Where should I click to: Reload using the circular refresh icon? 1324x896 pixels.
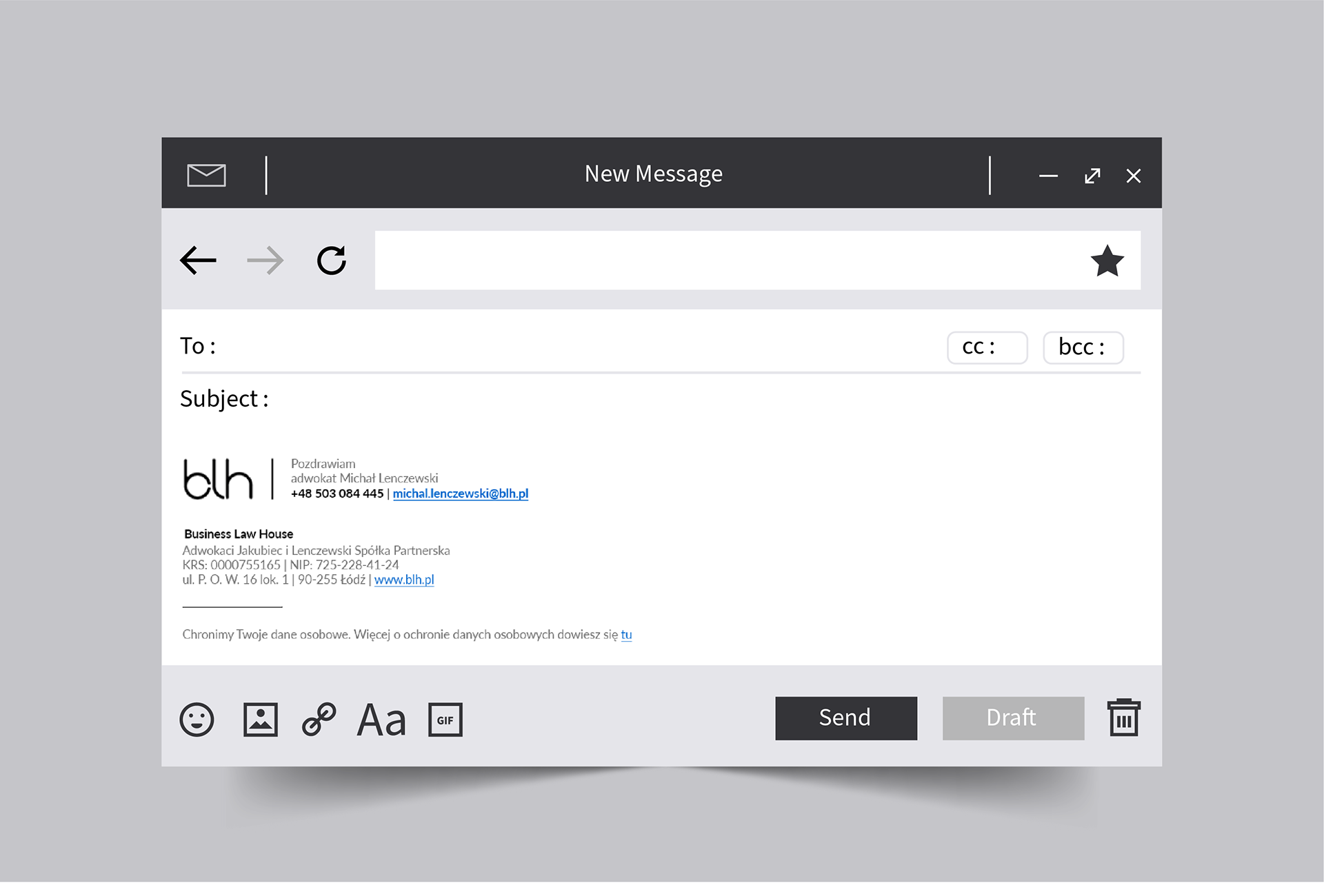pyautogui.click(x=332, y=261)
